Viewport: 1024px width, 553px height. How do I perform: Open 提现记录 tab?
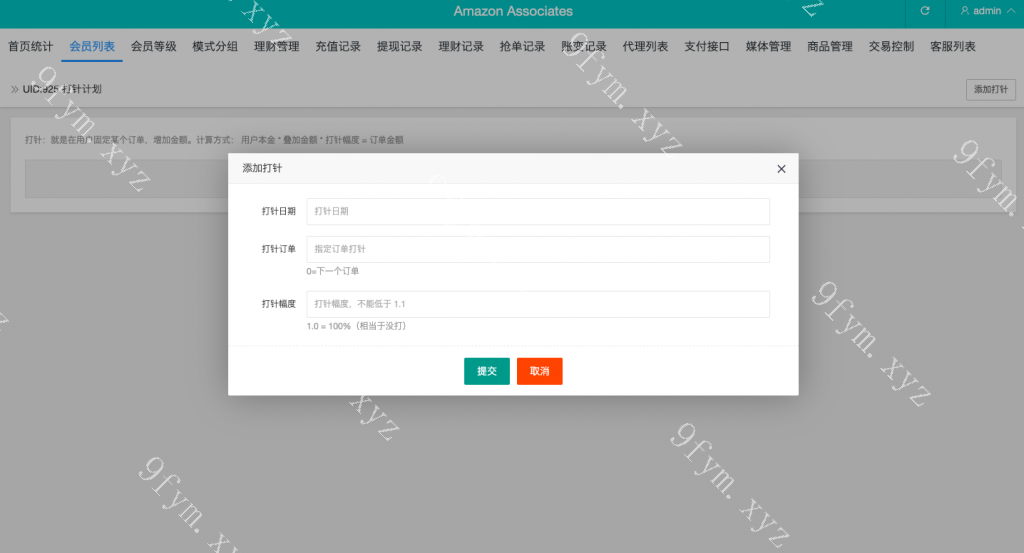[399, 46]
